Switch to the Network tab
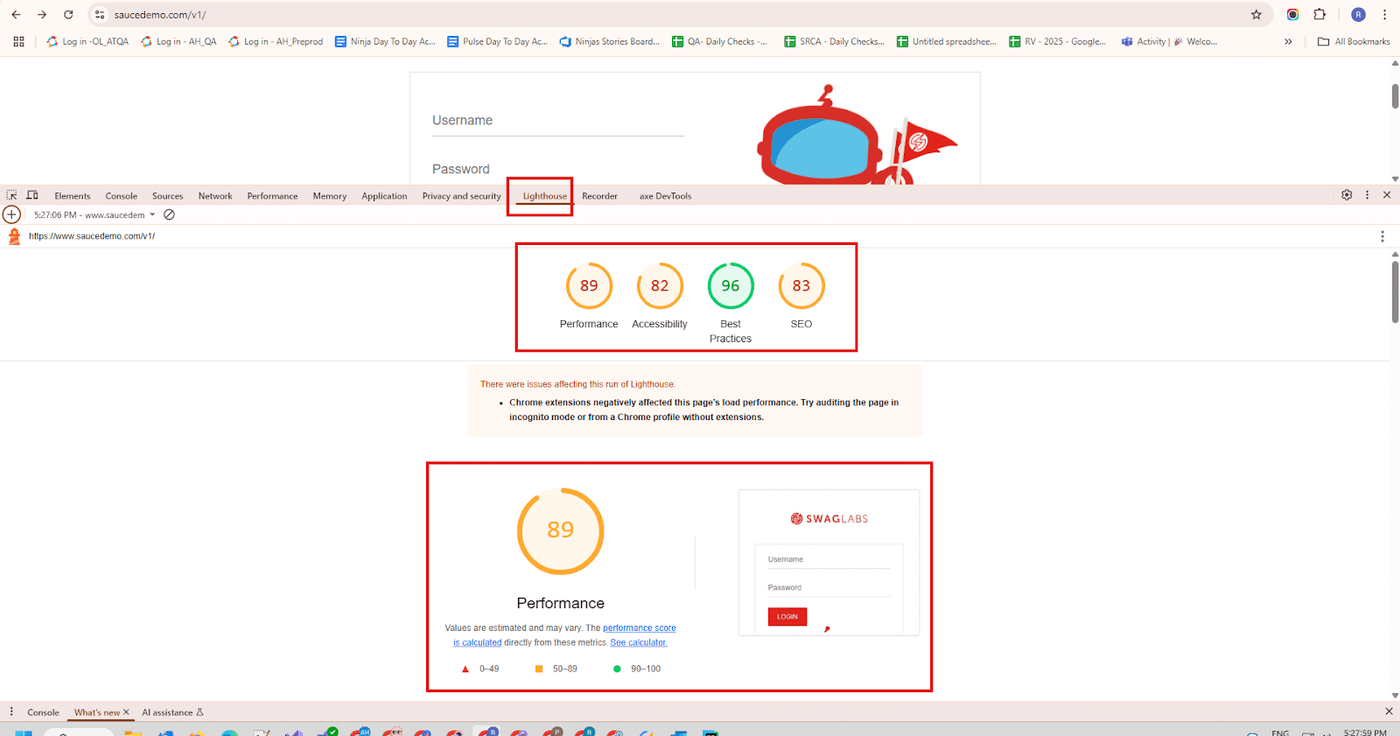The image size is (1400, 736). (215, 196)
